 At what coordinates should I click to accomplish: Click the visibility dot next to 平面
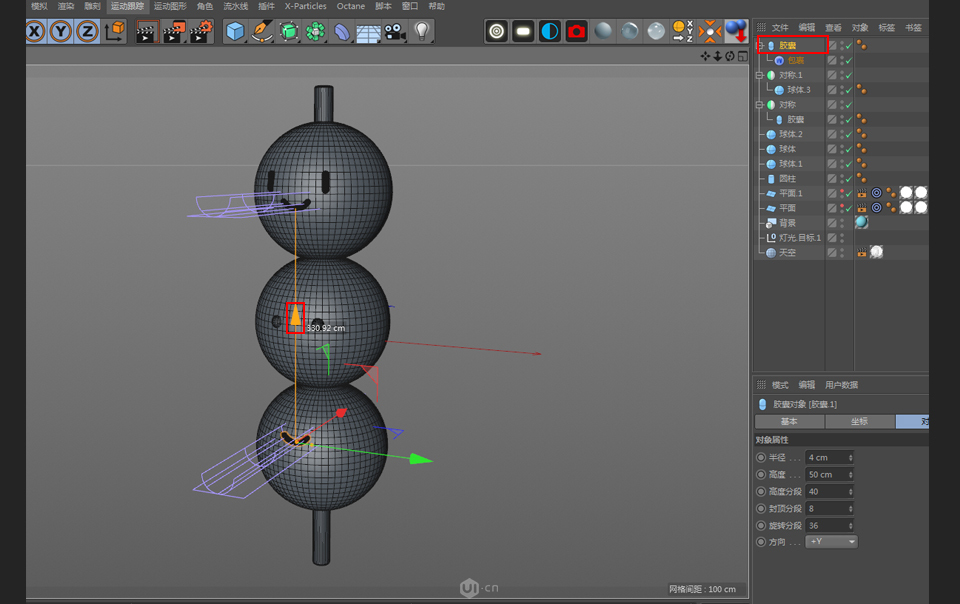[x=842, y=205]
